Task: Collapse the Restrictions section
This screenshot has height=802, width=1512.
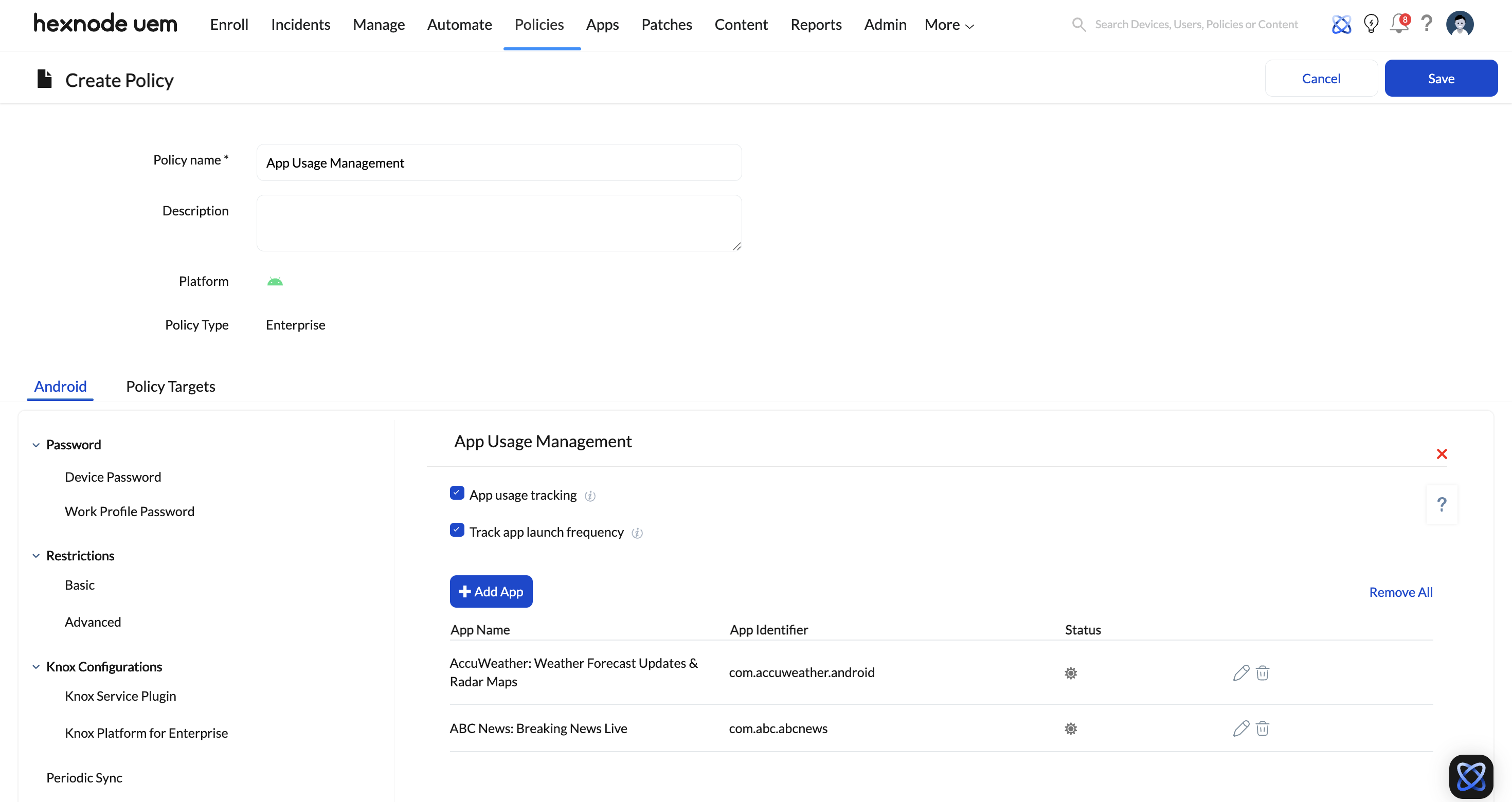Action: pos(36,556)
